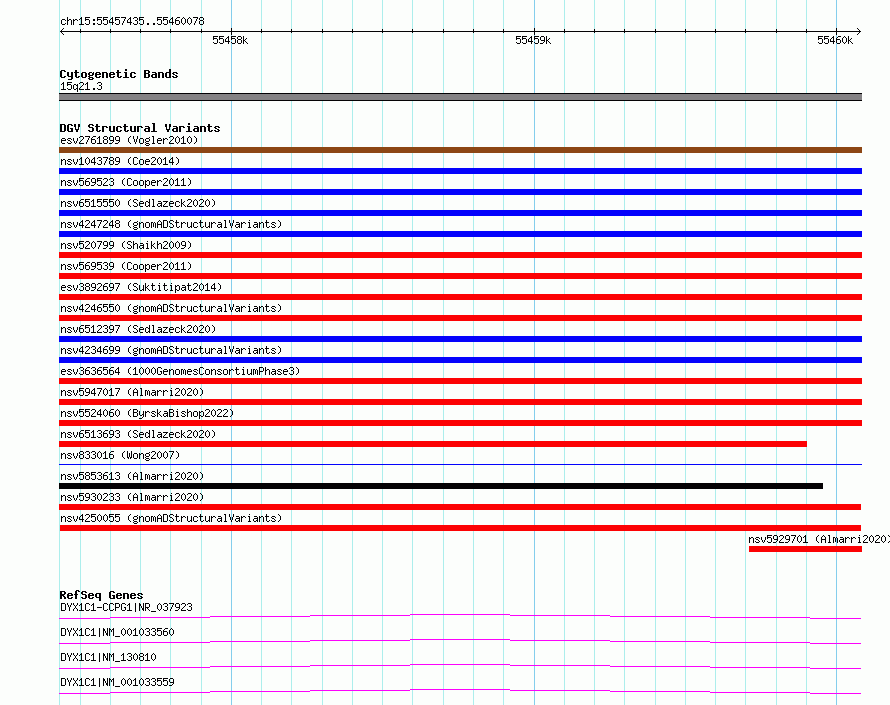The width and height of the screenshot is (890, 705).
Task: Click the blue nsv569523 variant bar
Action: [x=460, y=192]
